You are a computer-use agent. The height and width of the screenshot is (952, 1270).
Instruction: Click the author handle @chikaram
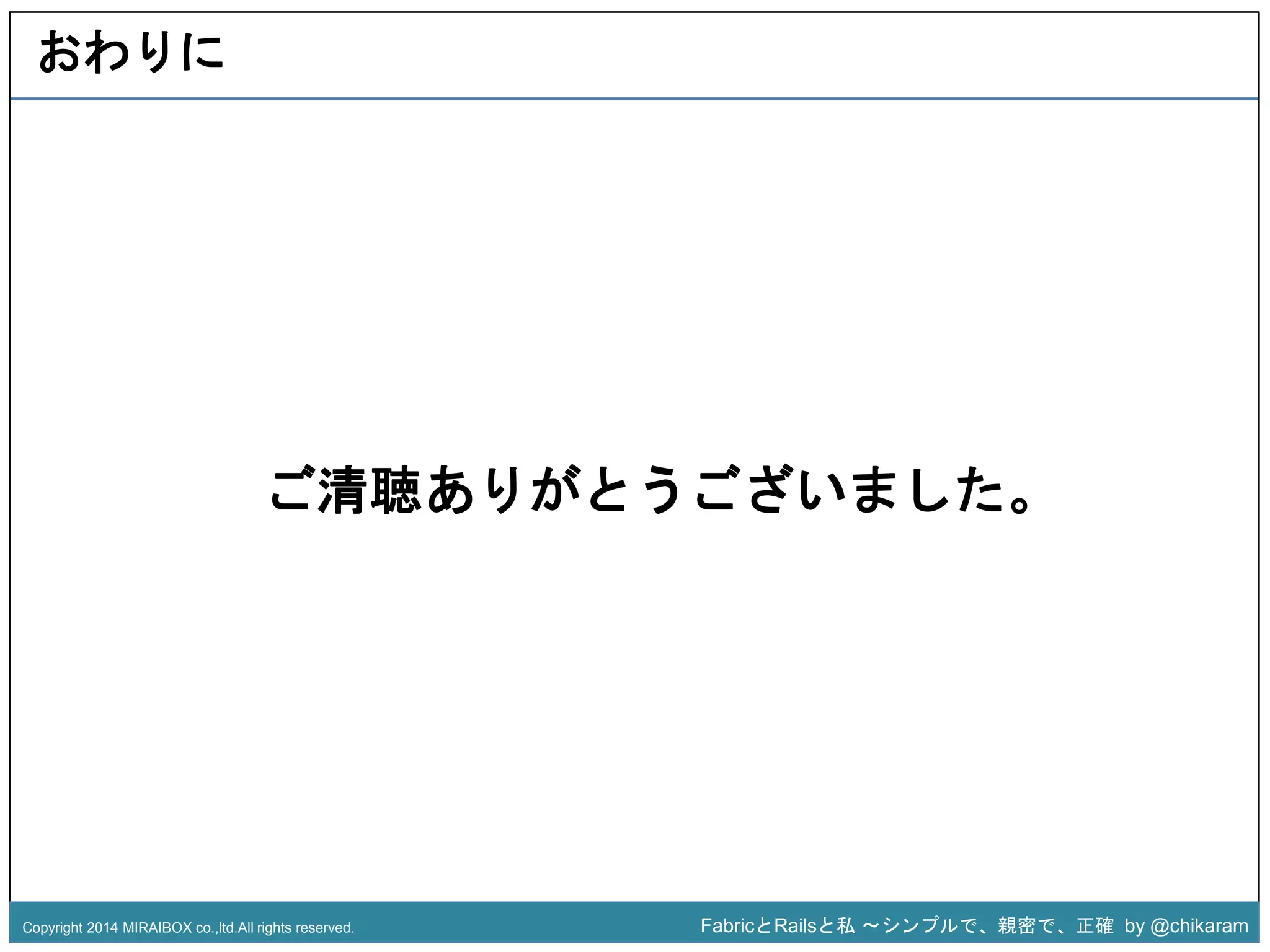(1199, 926)
